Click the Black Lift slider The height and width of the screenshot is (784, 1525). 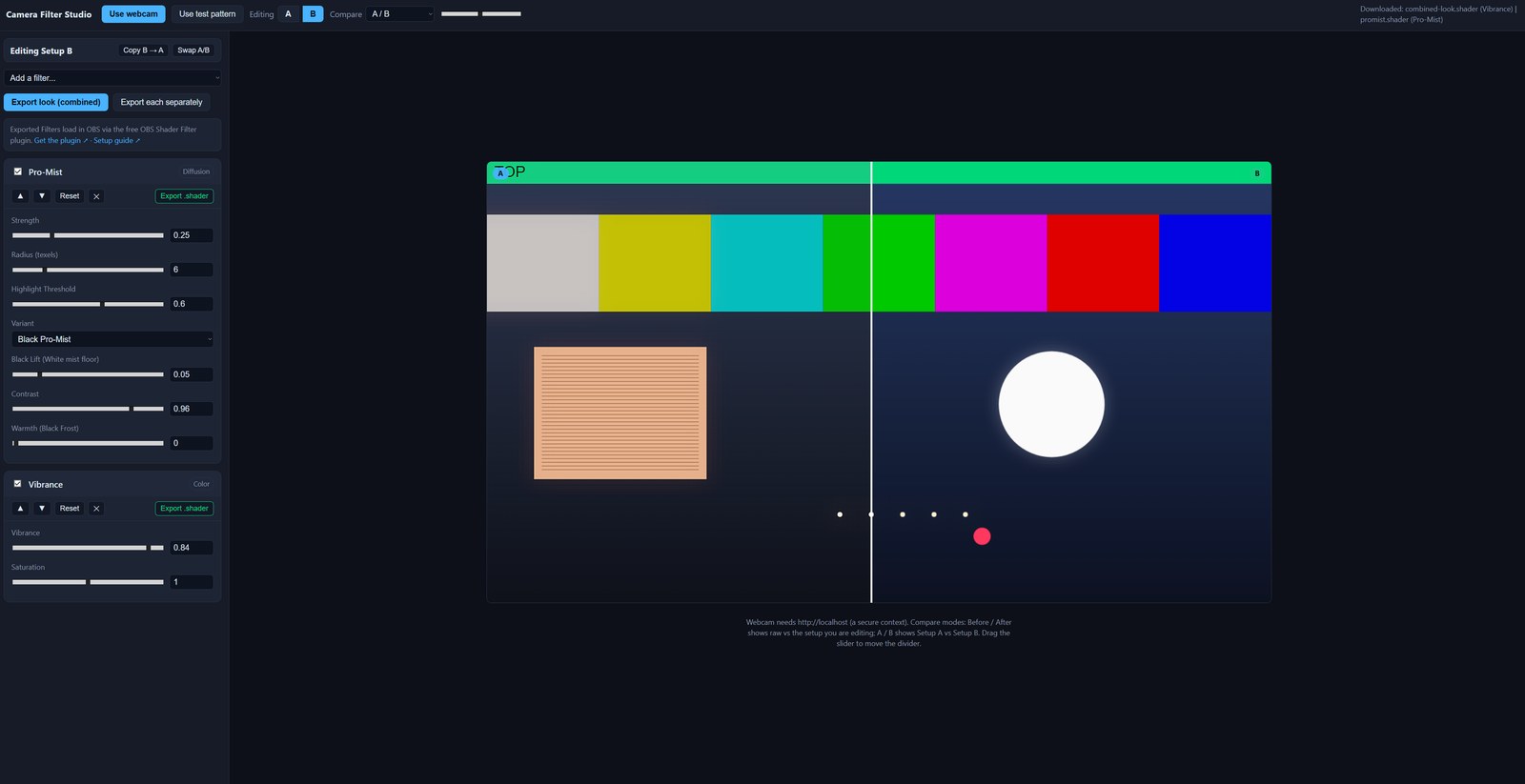88,374
